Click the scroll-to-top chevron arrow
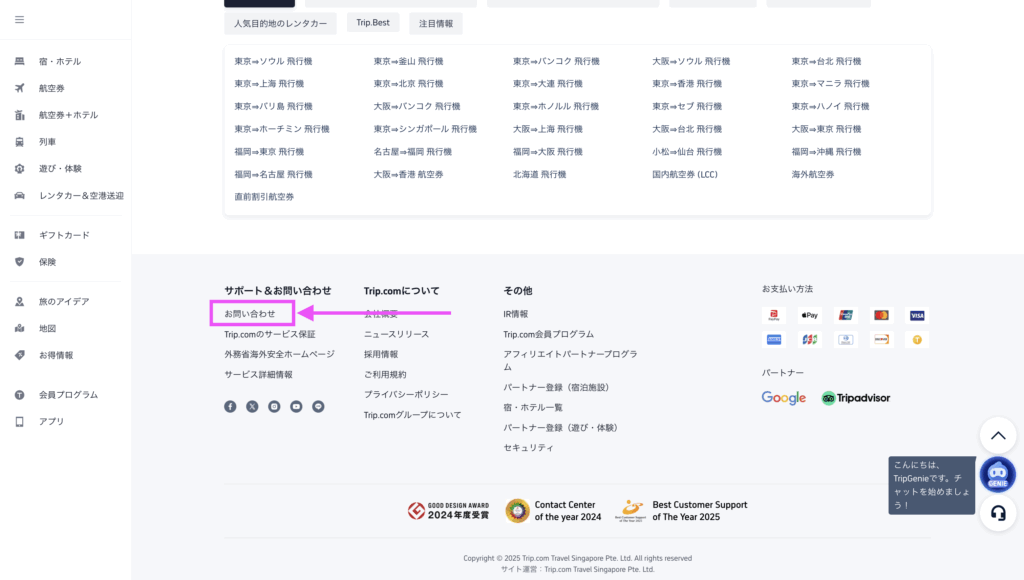 click(997, 435)
